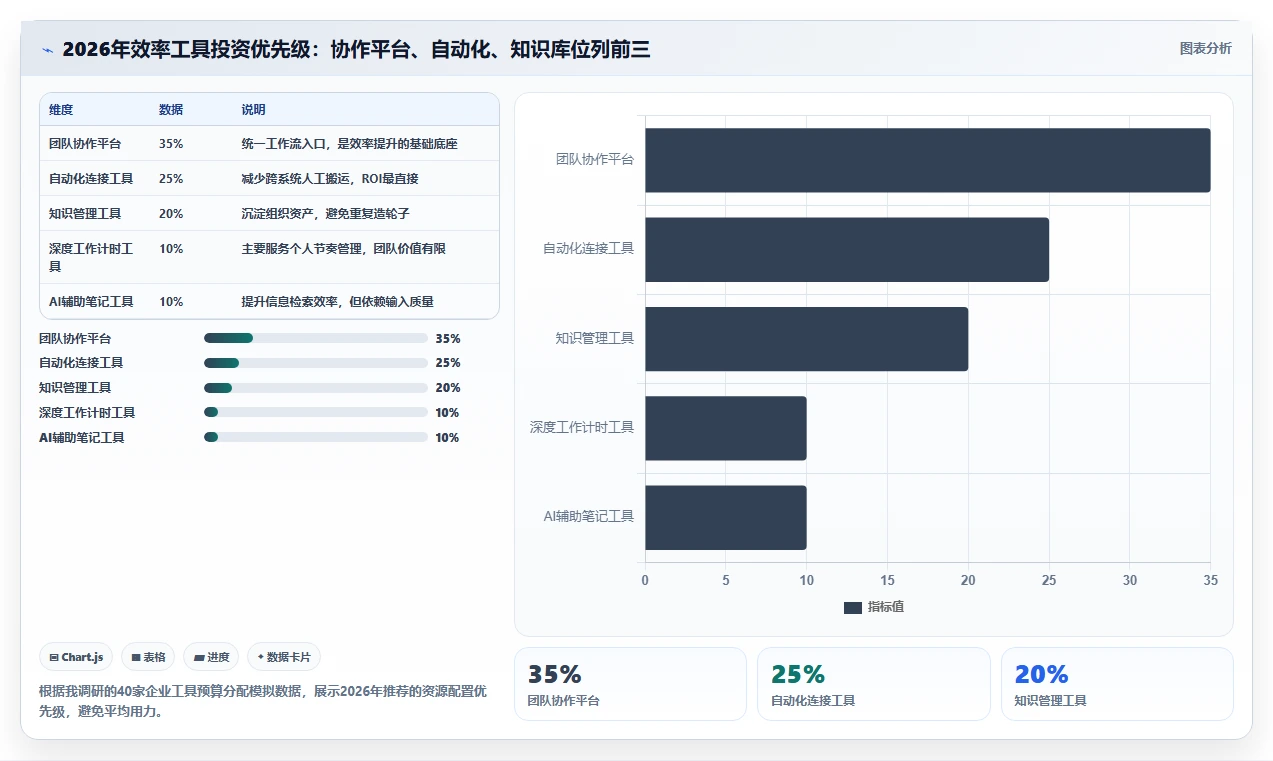This screenshot has height=761, width=1273.
Task: Click the 15 tick on the x-axis
Action: 887,580
